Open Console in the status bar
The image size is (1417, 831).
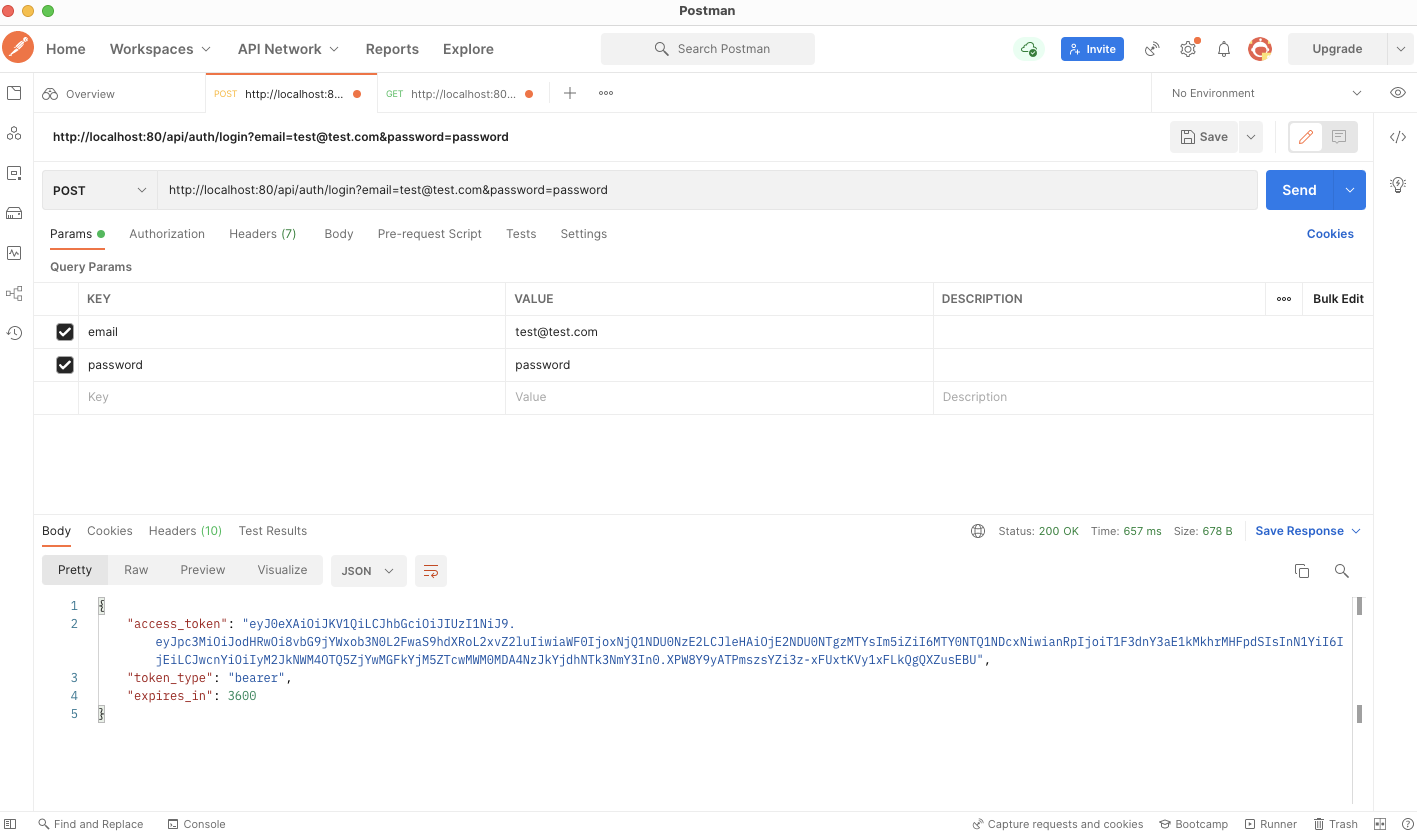(197, 824)
